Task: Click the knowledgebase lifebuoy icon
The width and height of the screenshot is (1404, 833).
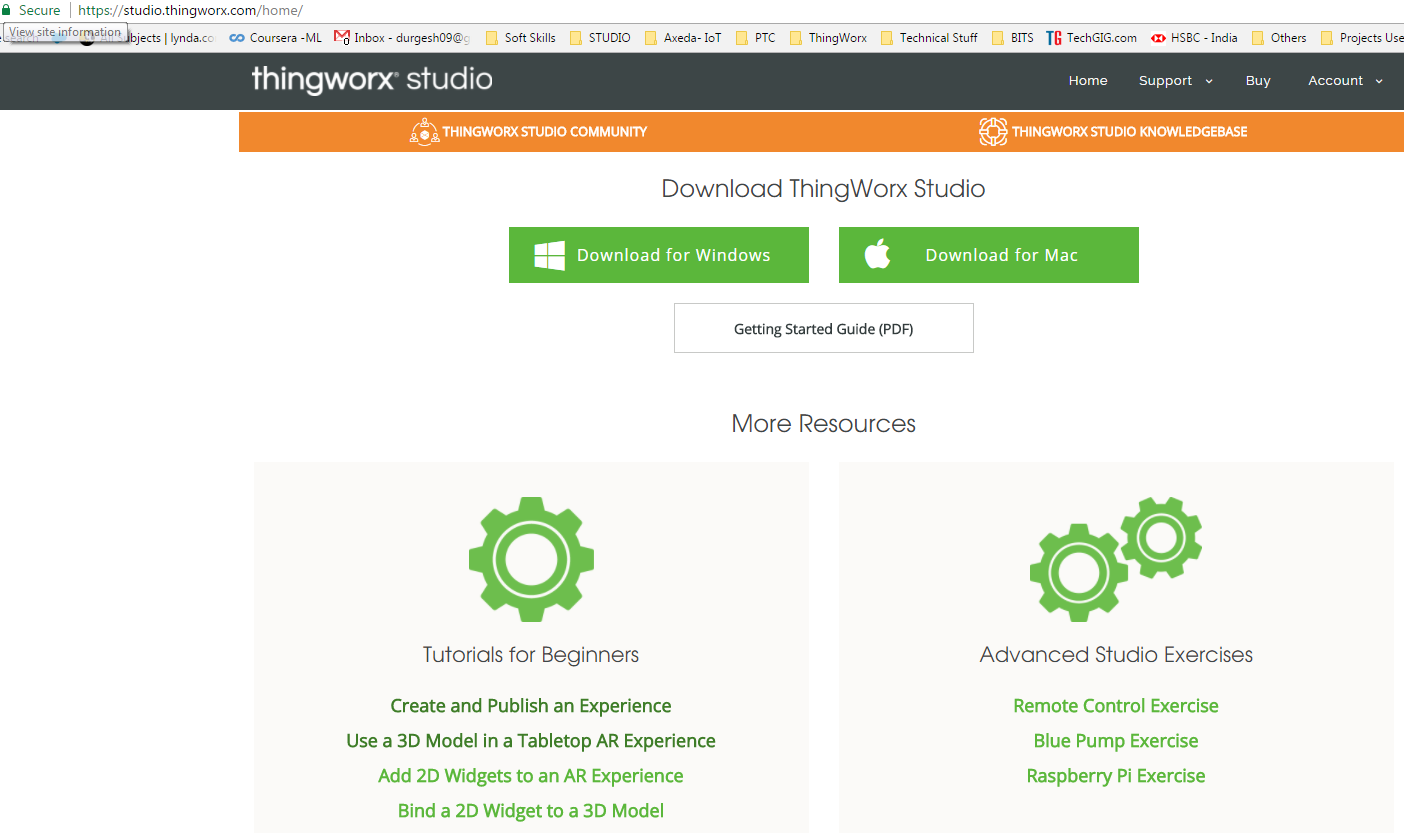Action: point(993,132)
